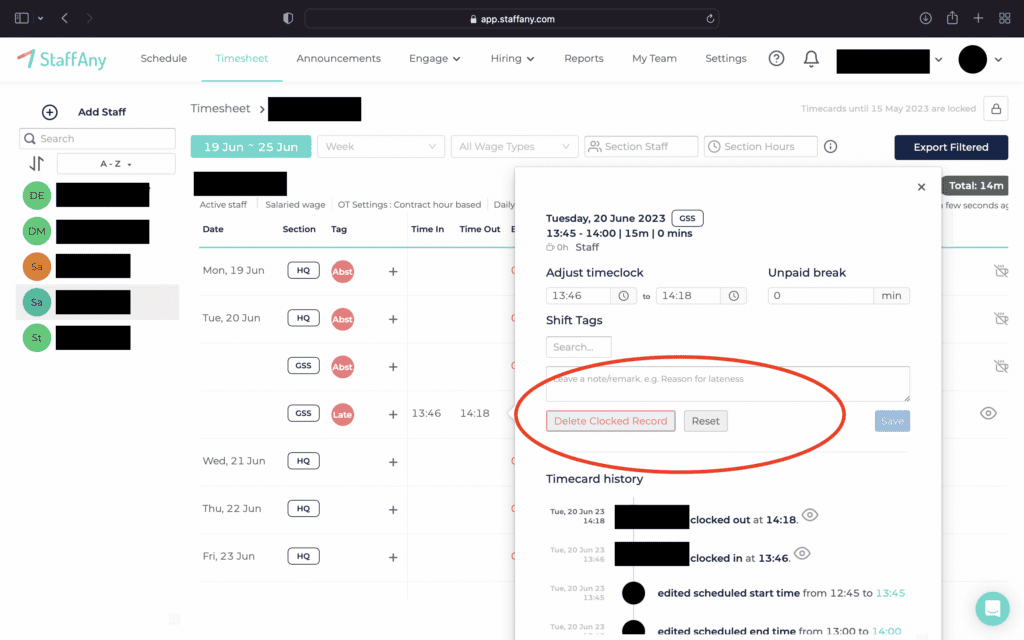
Task: Open the 19 Jun ~ 25 Jun date range picker
Action: tap(251, 147)
